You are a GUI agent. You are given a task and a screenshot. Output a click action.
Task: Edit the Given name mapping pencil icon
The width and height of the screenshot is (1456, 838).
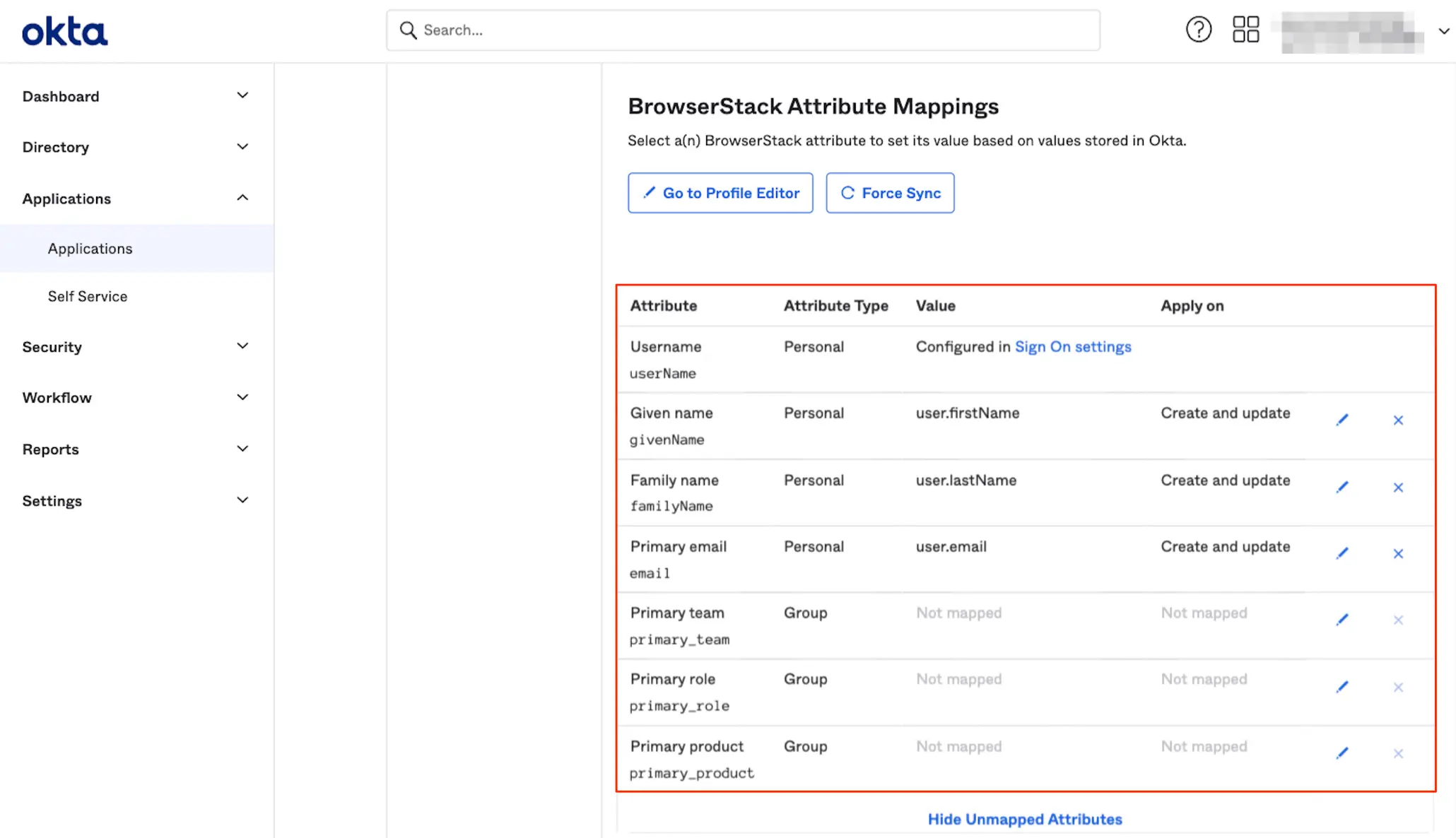pos(1342,420)
